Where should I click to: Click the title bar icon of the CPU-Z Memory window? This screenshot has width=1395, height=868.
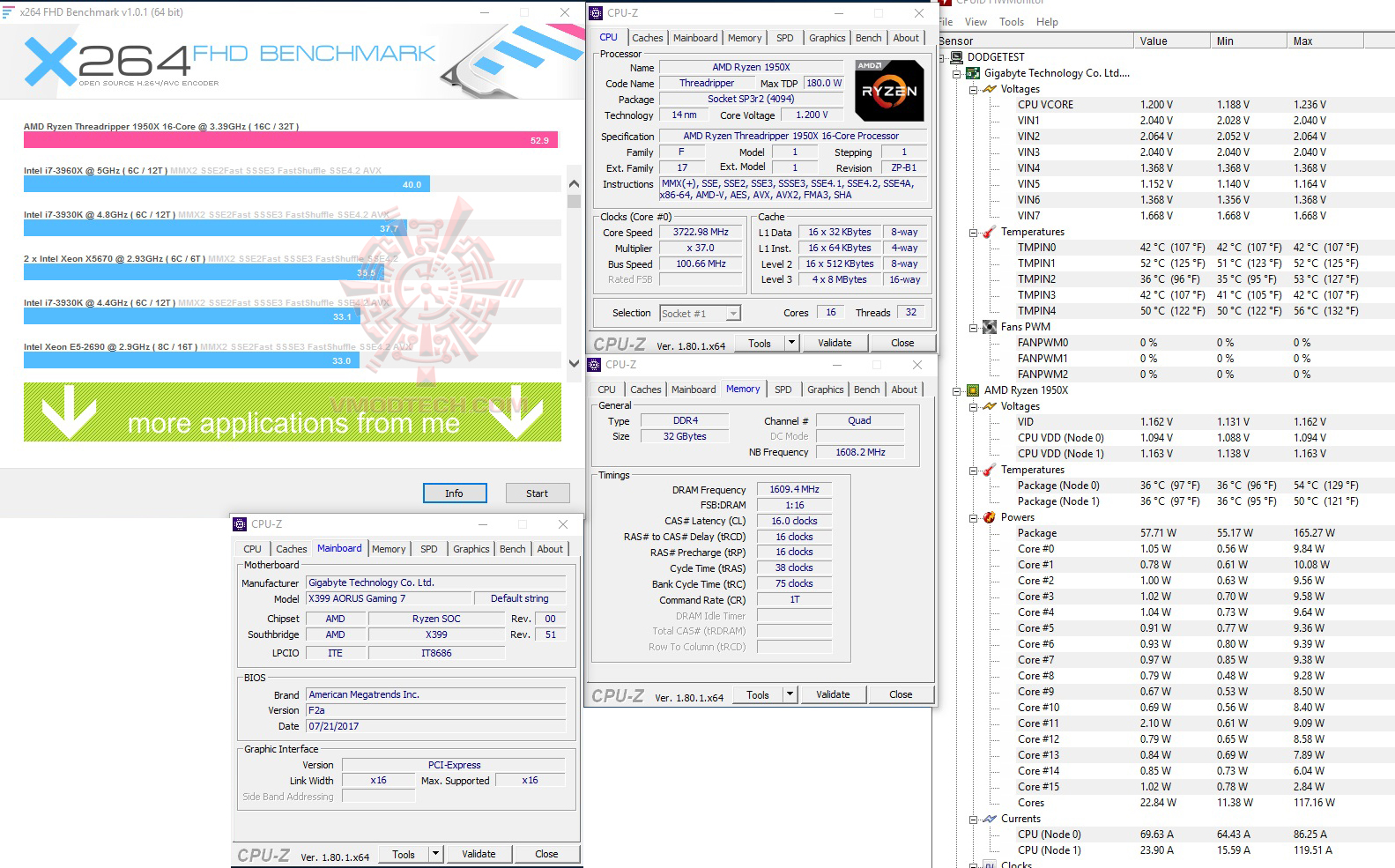(595, 365)
